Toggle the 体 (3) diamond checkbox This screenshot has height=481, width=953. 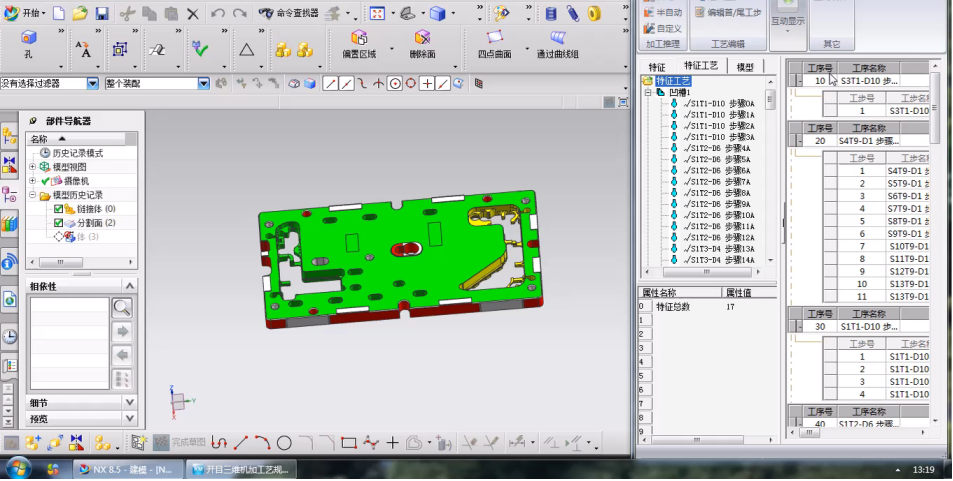pos(58,237)
